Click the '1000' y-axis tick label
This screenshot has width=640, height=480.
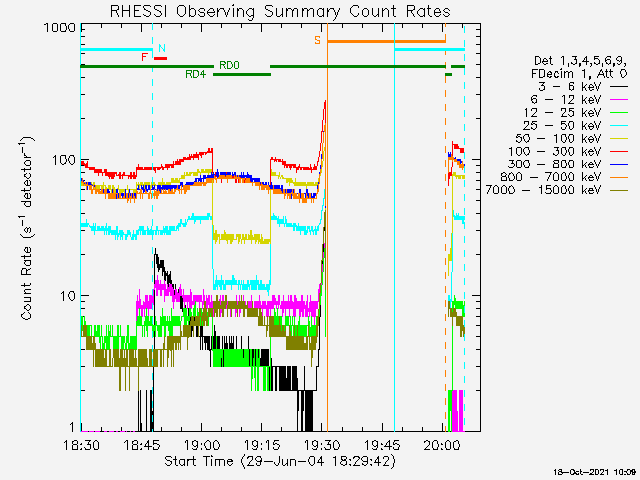tap(60, 27)
